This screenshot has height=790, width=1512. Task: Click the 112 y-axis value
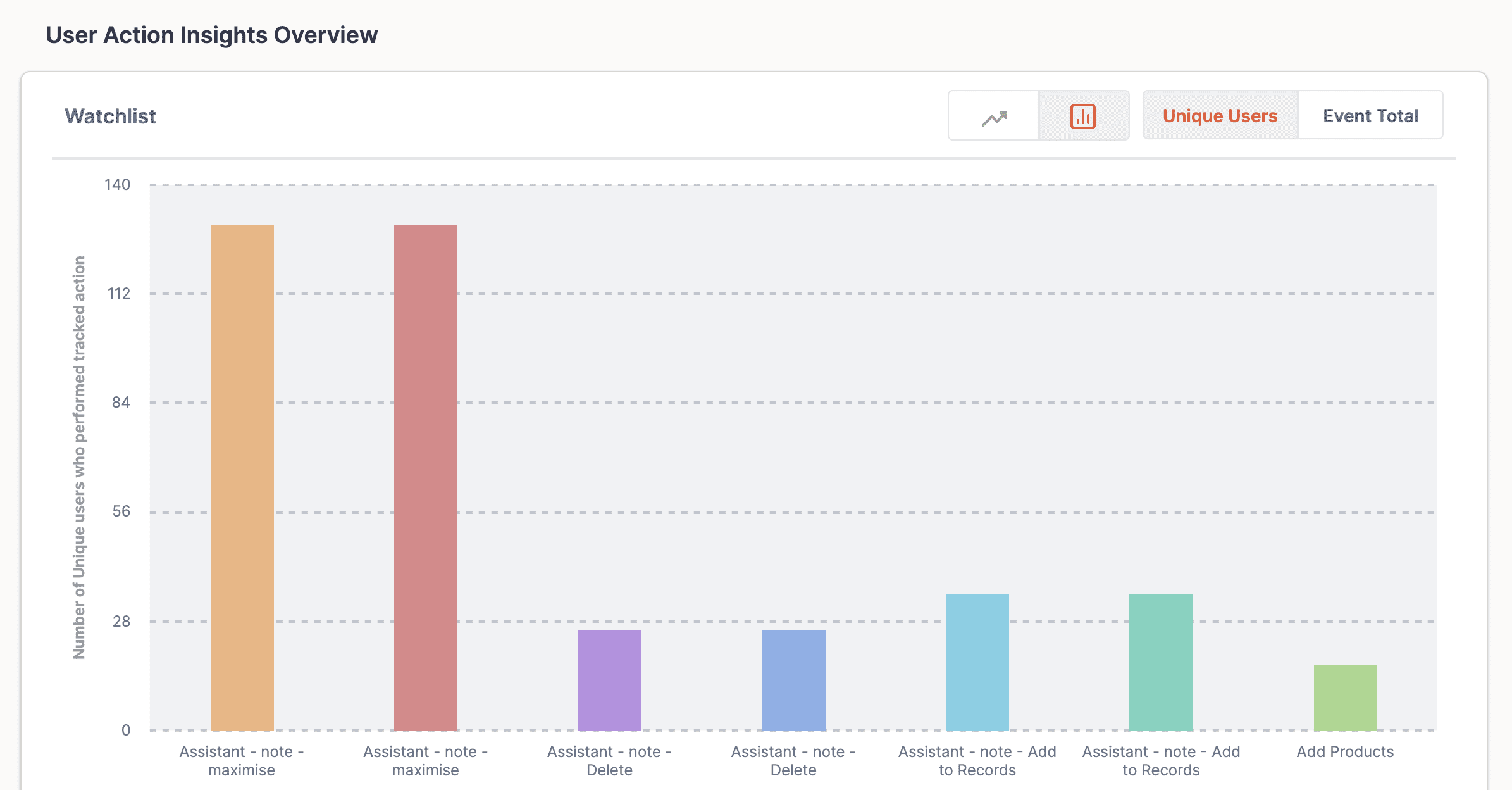click(x=118, y=293)
